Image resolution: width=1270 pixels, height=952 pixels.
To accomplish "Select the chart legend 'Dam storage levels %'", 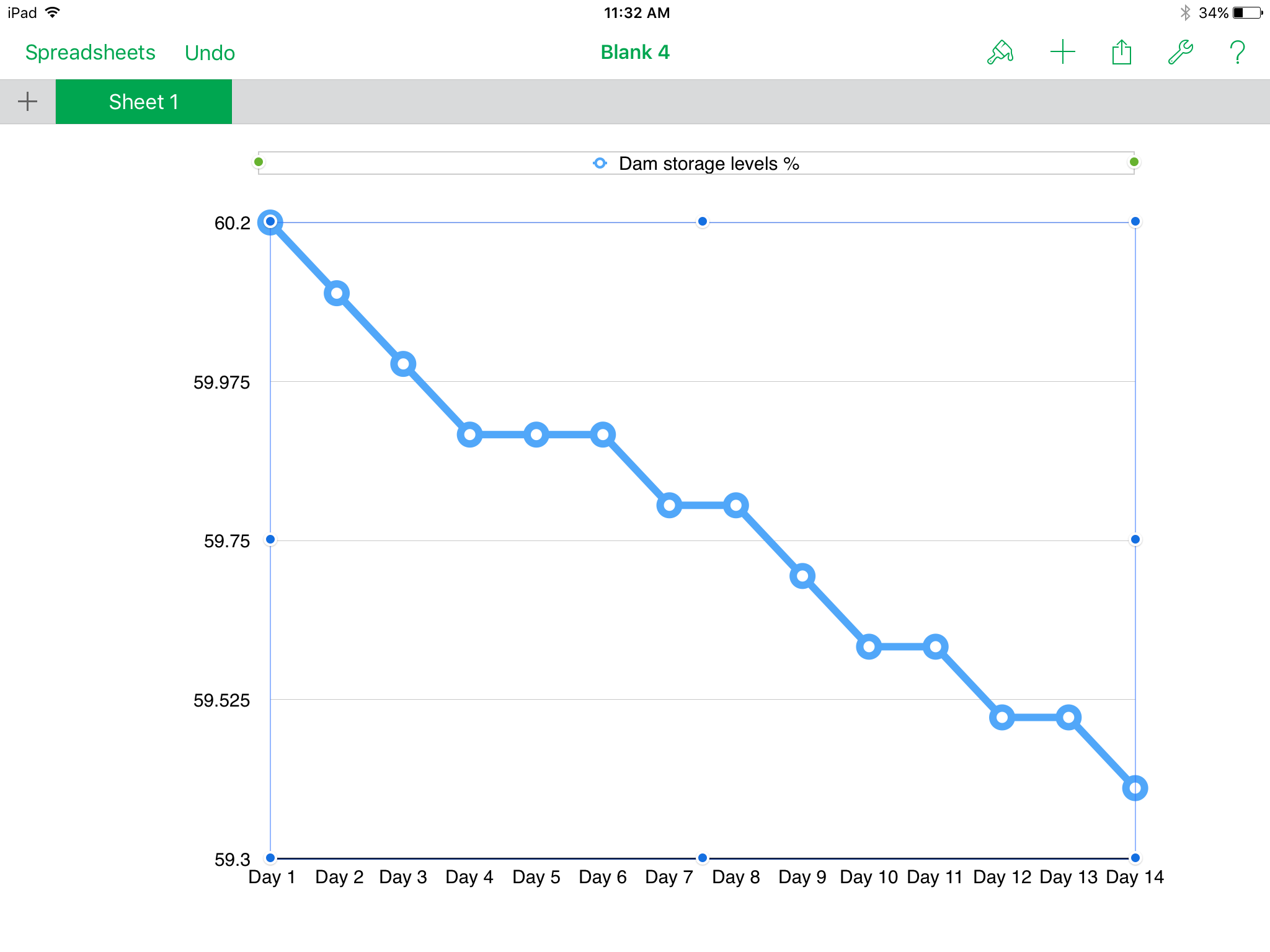I will 696,164.
